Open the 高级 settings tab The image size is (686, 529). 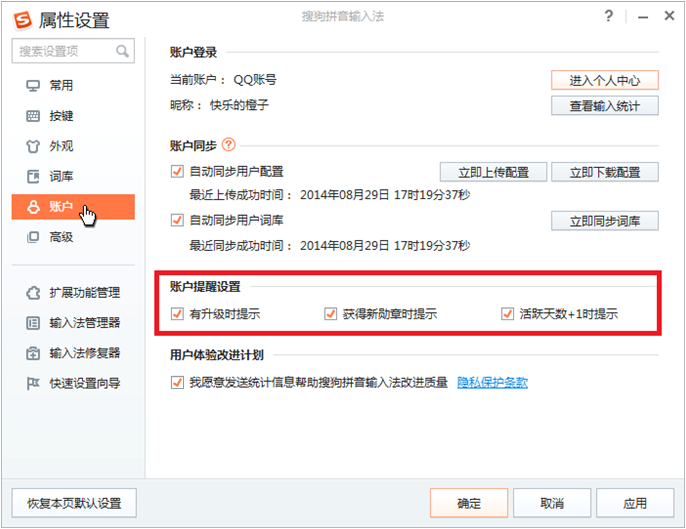[61, 237]
